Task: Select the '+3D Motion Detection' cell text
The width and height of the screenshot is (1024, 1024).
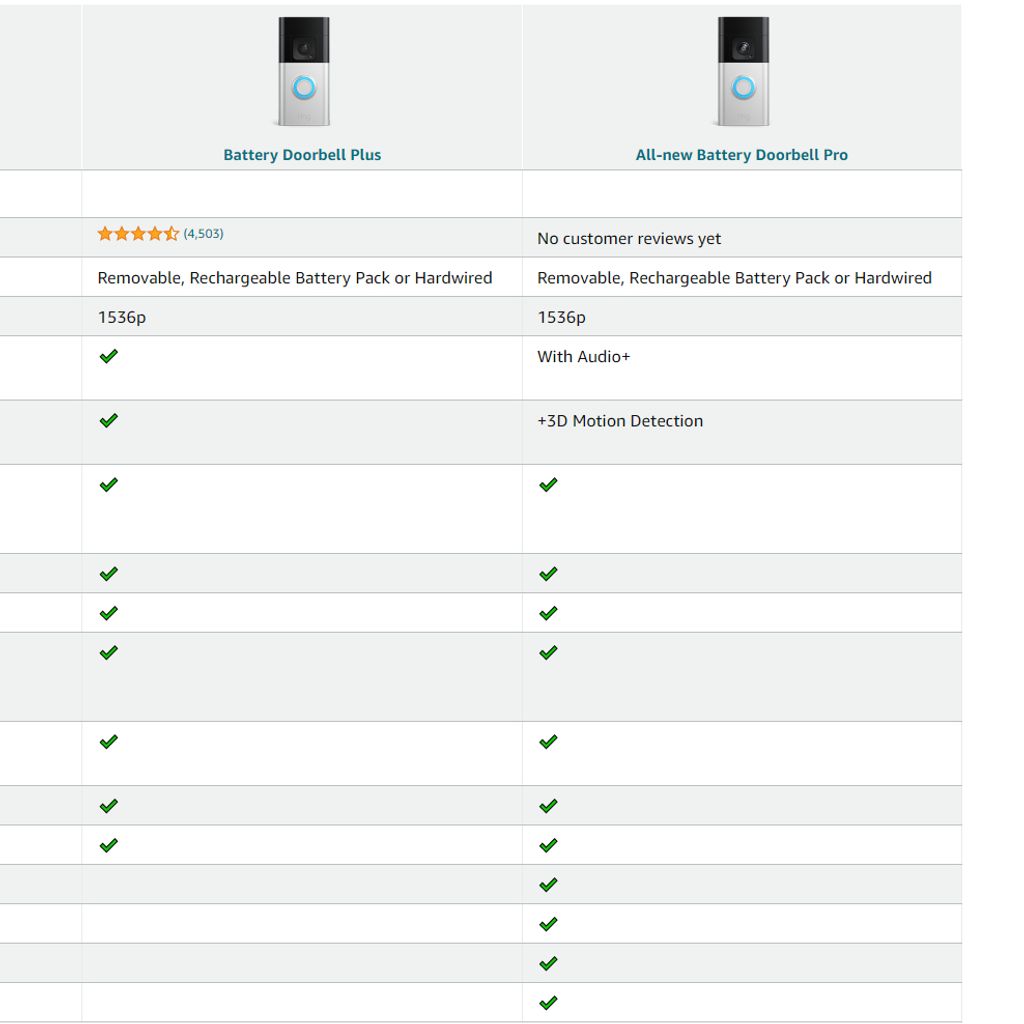Action: (x=620, y=421)
